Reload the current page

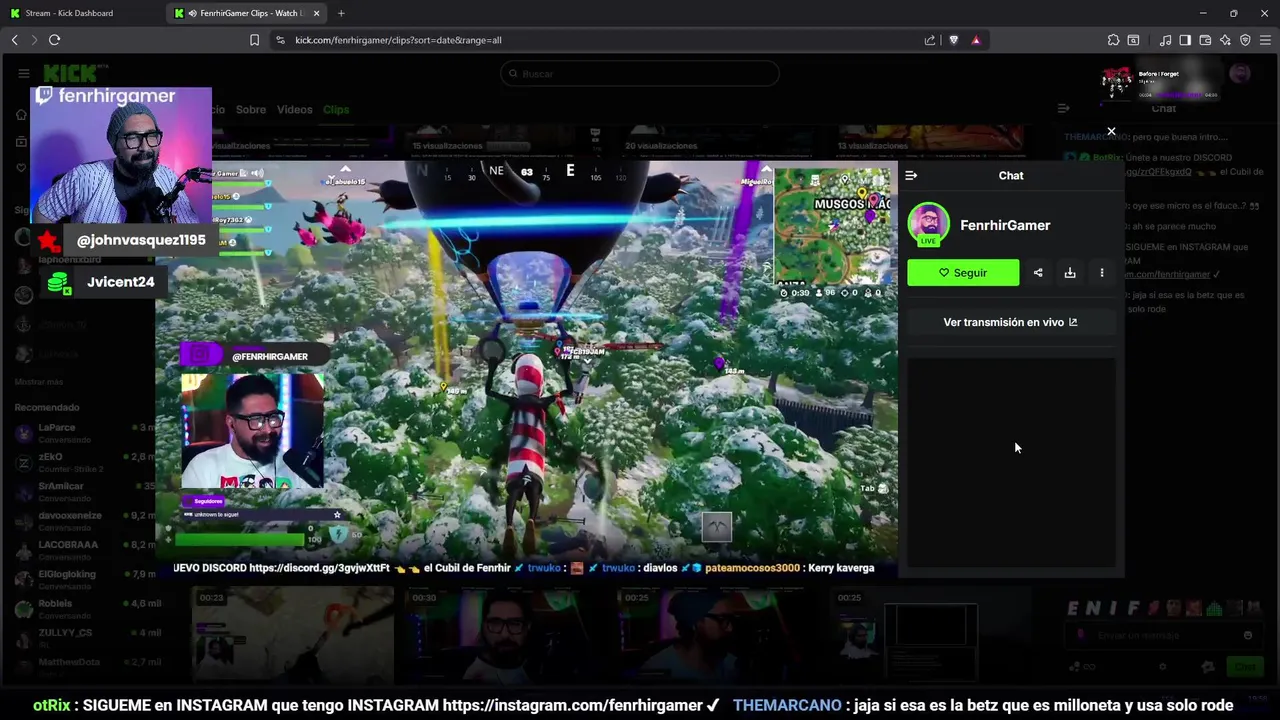click(x=54, y=40)
